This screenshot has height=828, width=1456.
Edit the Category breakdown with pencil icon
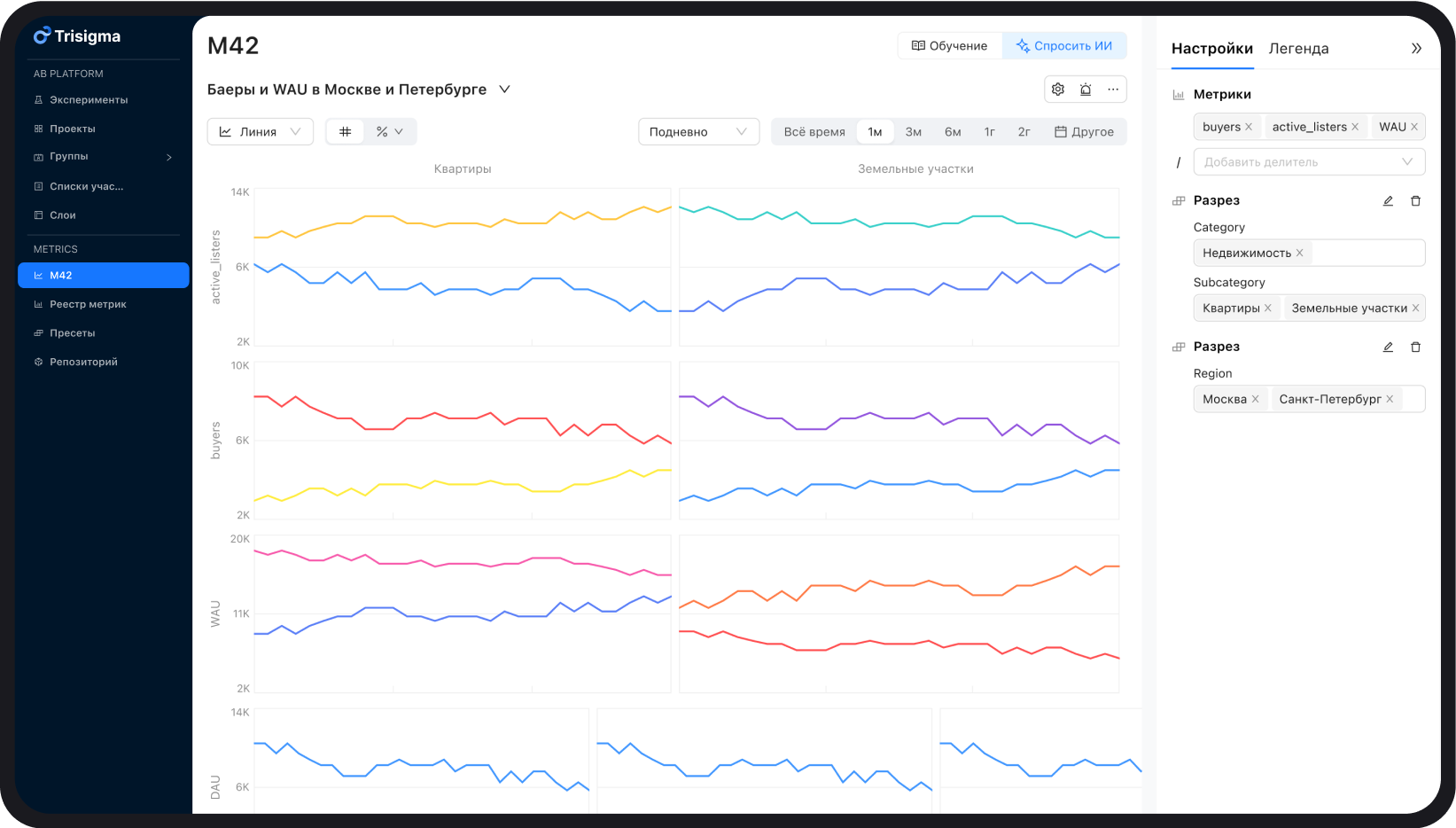pyautogui.click(x=1388, y=201)
